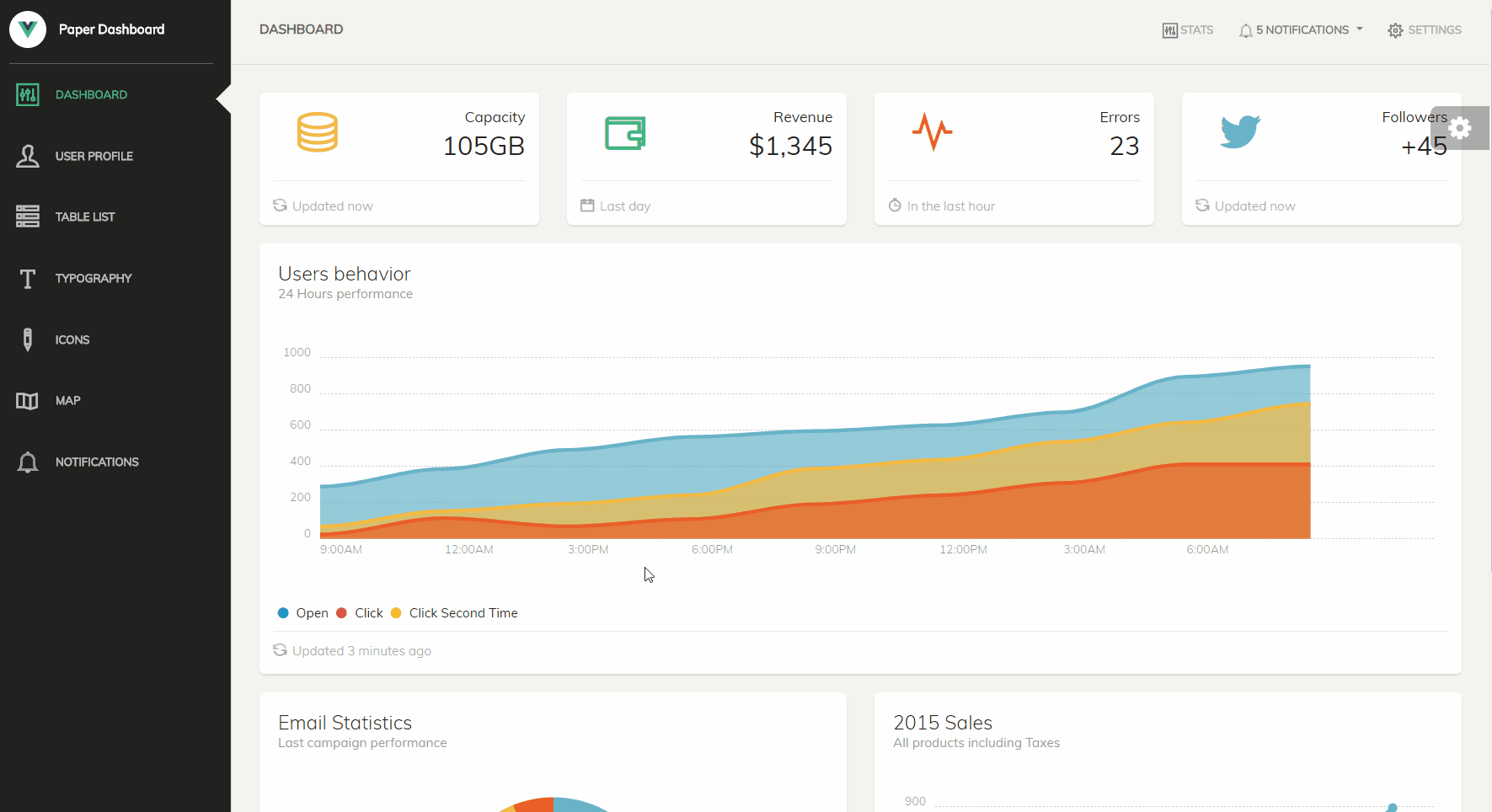Screen dimensions: 1492x812
Task: Click the Errors heartbeat pulse icon
Action: point(933,131)
